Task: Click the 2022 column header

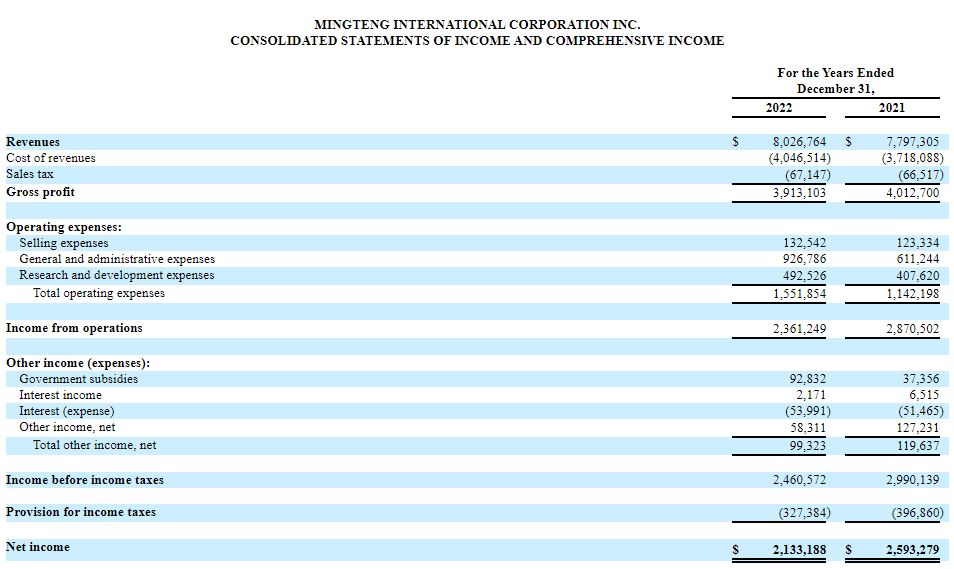Action: 779,108
